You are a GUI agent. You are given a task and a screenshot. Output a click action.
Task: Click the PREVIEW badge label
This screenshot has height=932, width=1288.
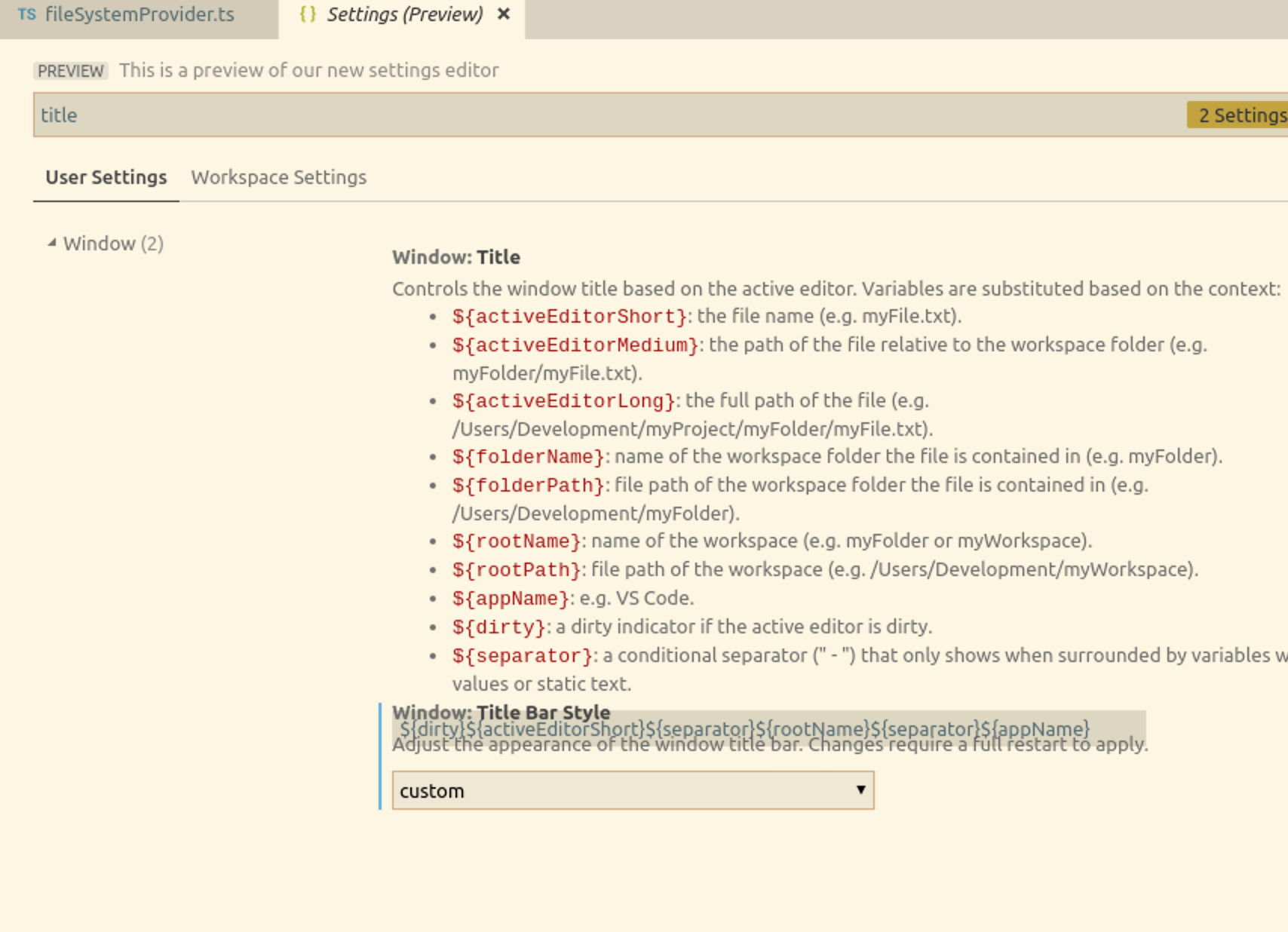(x=69, y=72)
